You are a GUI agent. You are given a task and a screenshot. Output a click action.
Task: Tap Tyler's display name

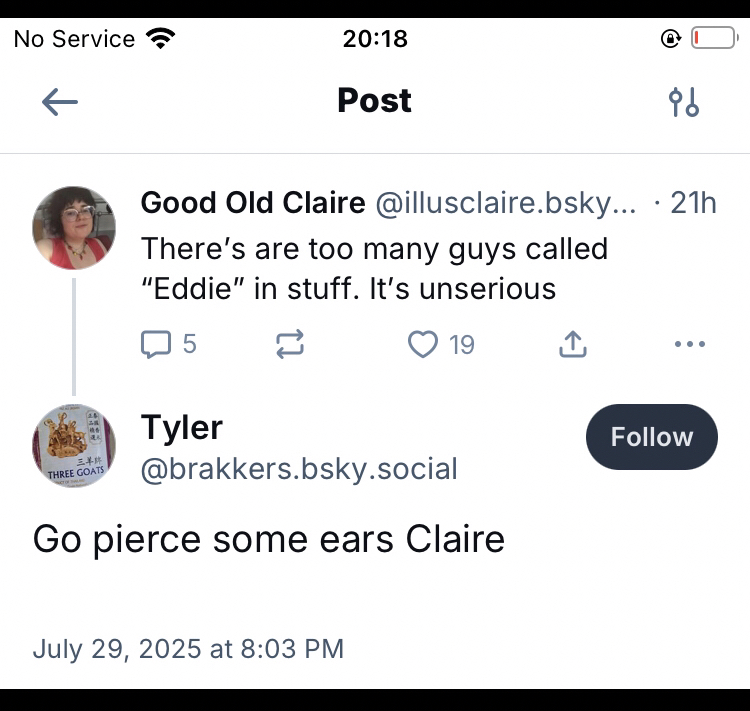coord(182,427)
